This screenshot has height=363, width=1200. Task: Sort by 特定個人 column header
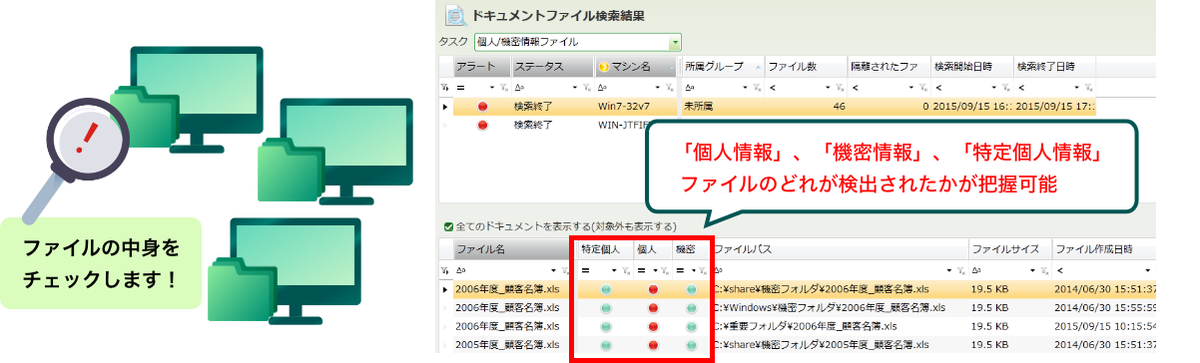[605, 250]
